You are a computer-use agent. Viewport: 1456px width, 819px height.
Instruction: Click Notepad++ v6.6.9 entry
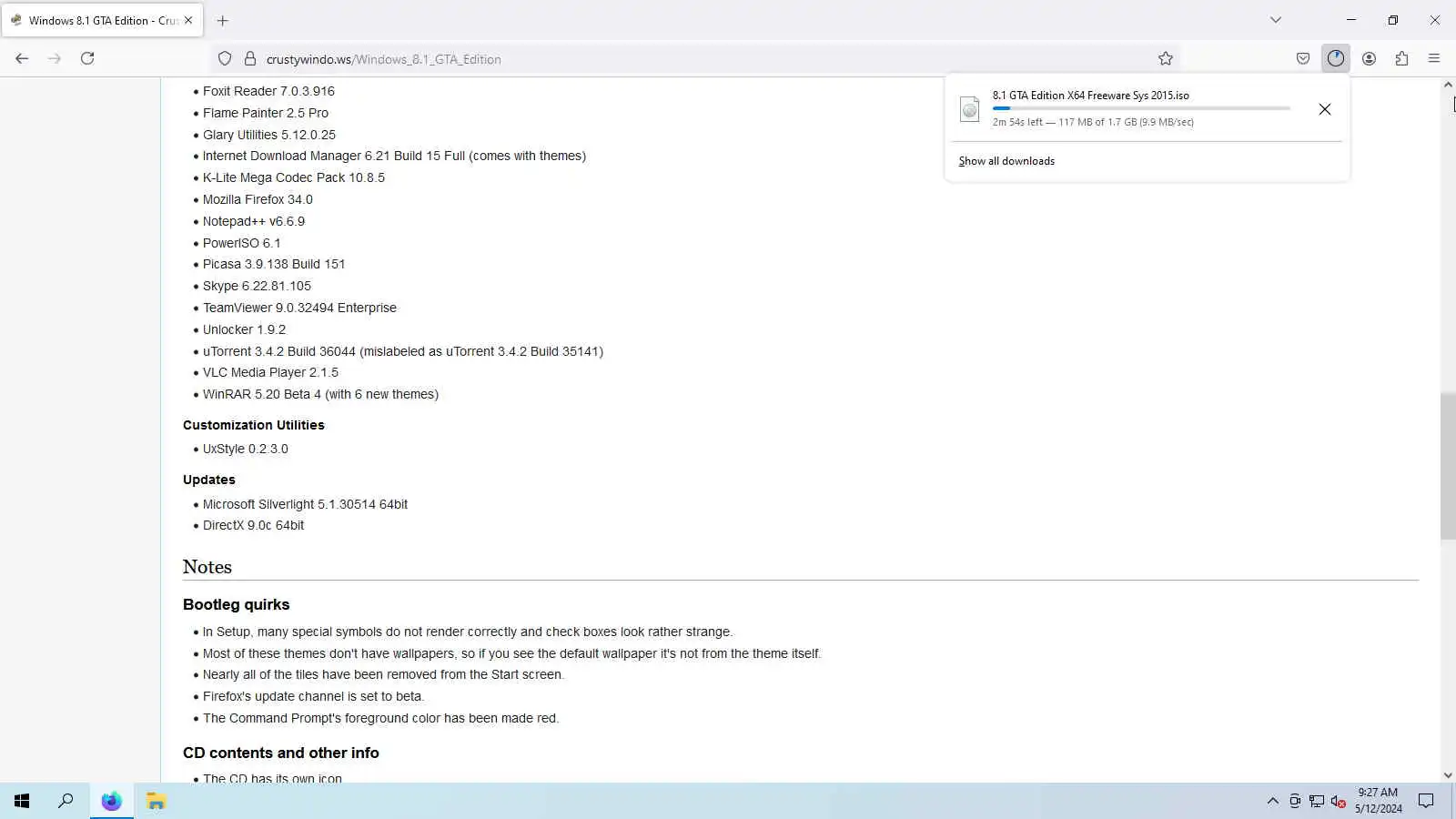click(x=254, y=221)
